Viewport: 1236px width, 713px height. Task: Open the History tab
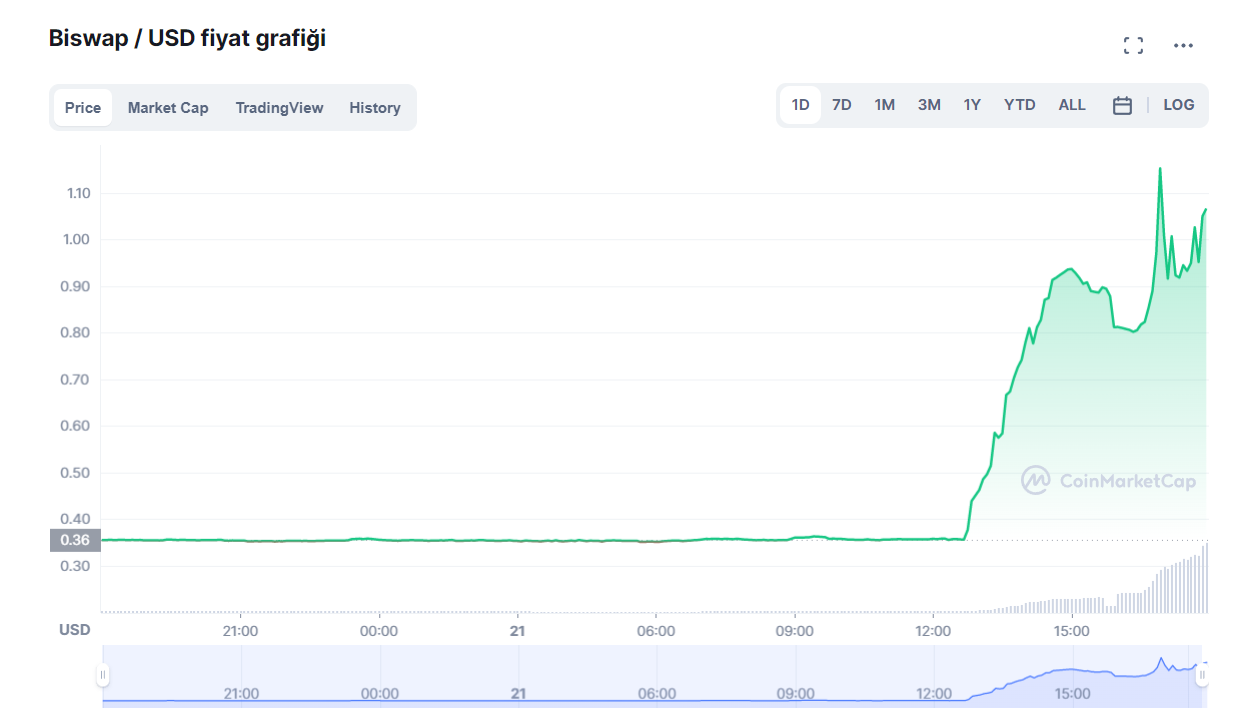coord(375,108)
